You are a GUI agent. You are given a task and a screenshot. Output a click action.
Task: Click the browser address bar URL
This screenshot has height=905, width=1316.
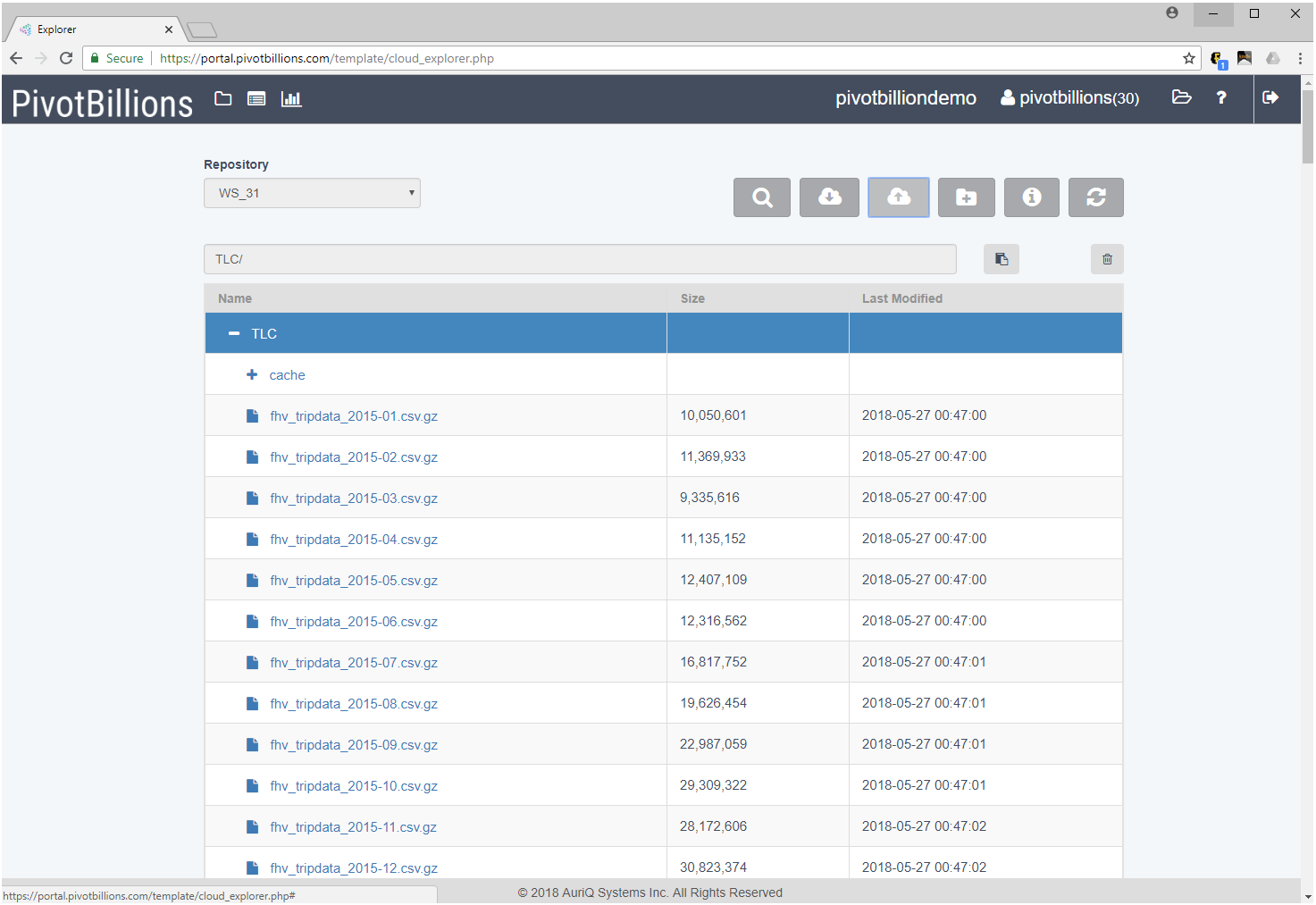tap(327, 58)
